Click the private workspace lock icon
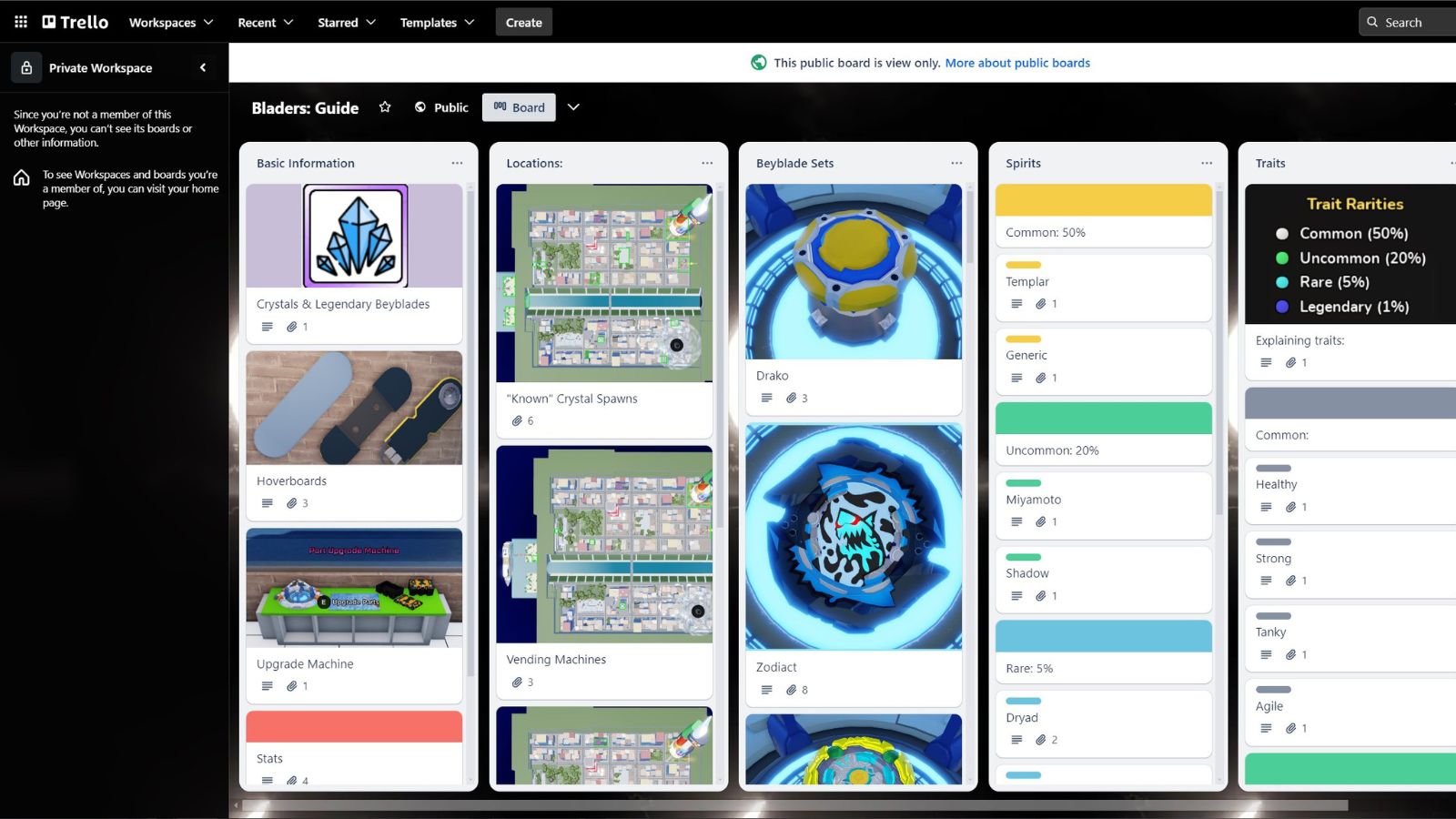This screenshot has height=819, width=1456. (x=26, y=67)
